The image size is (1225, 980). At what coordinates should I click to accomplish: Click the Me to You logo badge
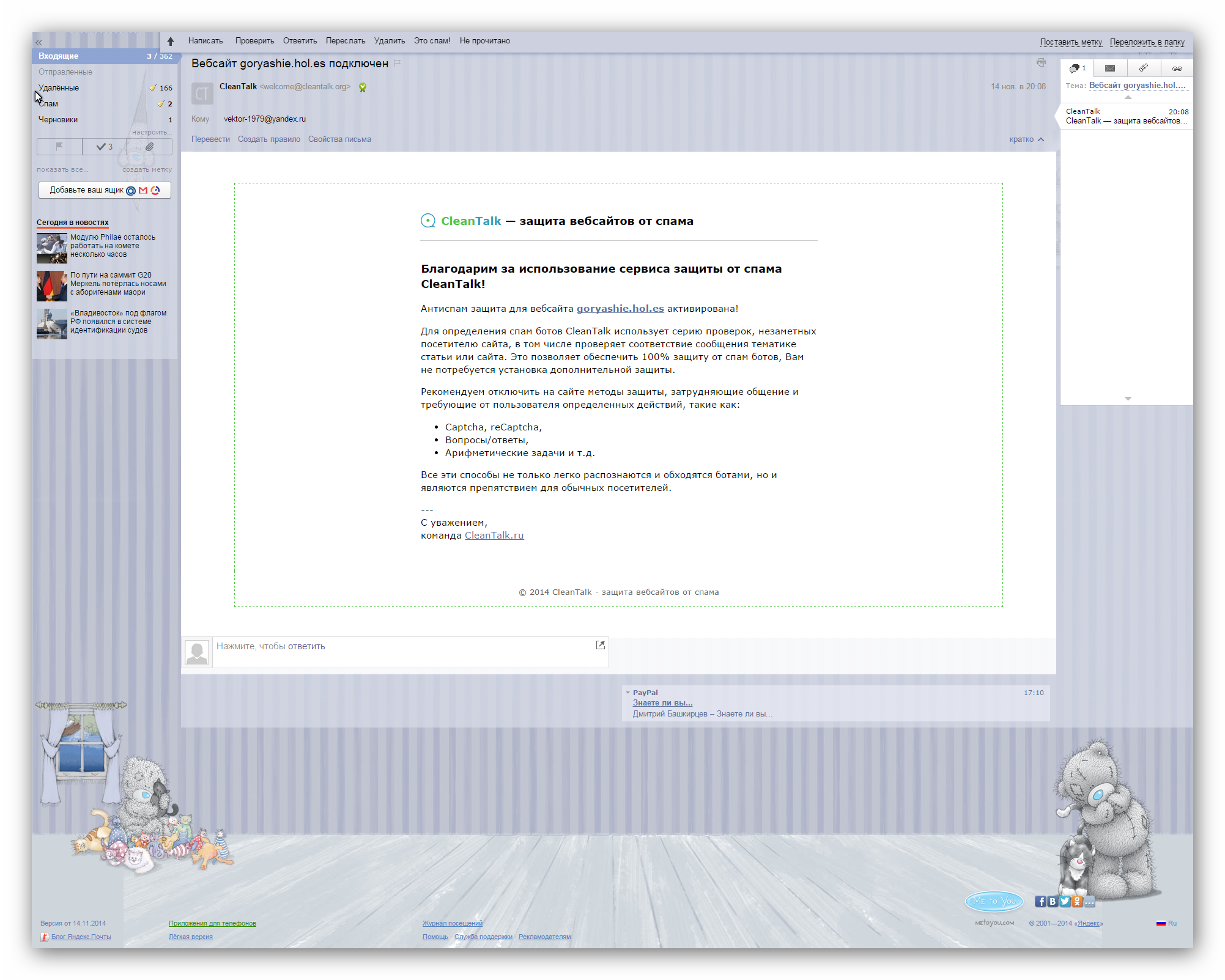coord(994,901)
